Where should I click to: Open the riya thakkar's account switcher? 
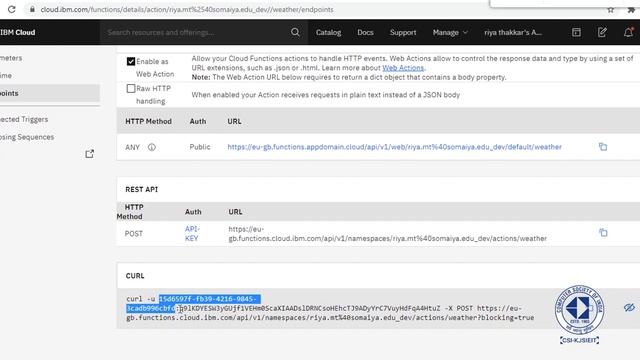(513, 32)
